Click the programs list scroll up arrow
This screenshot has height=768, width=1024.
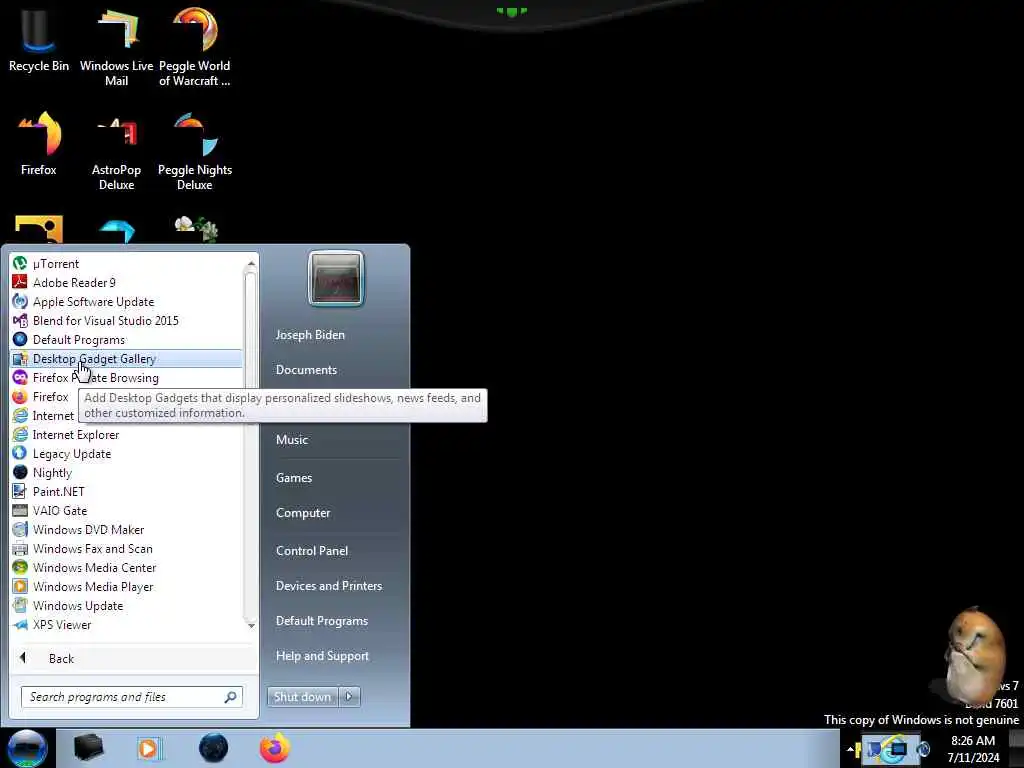coord(251,263)
